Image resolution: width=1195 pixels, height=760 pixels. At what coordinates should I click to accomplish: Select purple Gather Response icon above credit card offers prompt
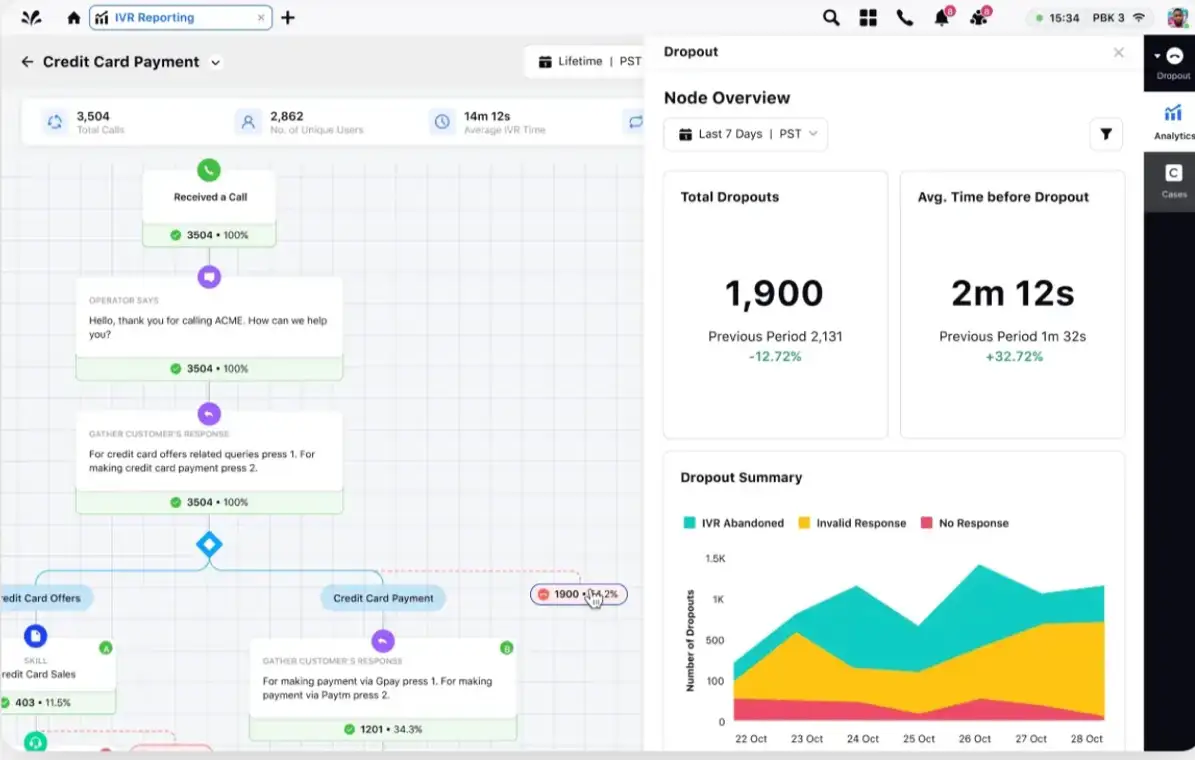point(209,414)
